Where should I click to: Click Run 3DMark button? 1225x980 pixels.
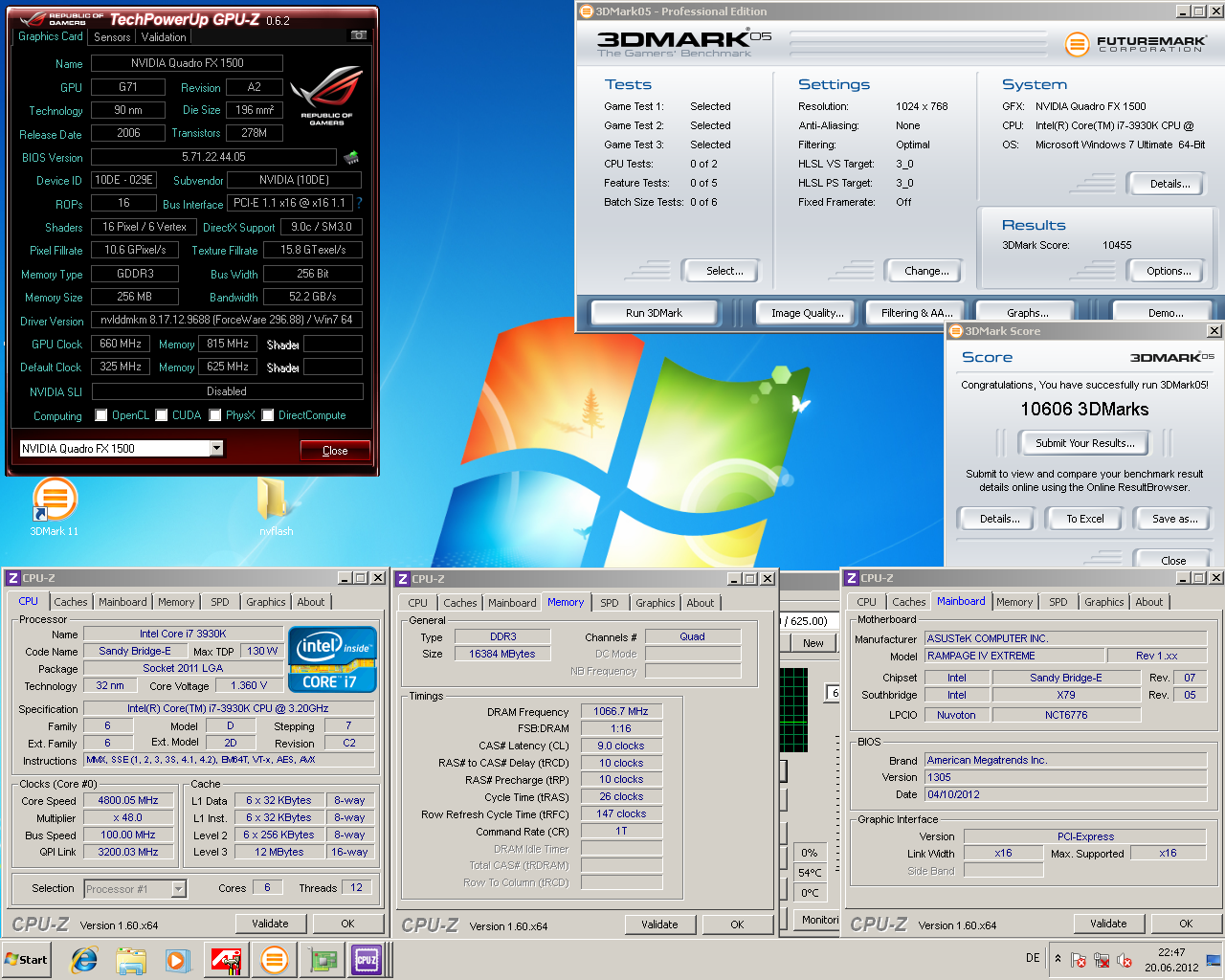[655, 313]
